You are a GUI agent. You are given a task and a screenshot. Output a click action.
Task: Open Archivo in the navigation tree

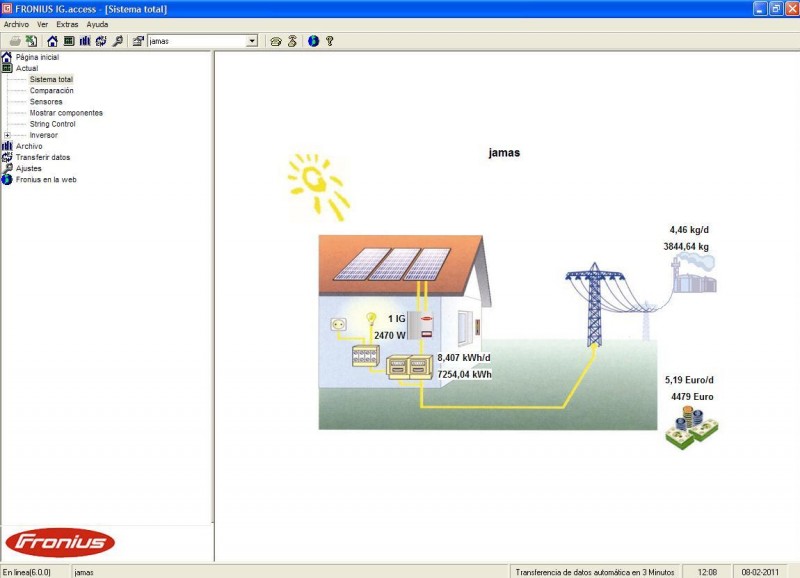point(29,146)
